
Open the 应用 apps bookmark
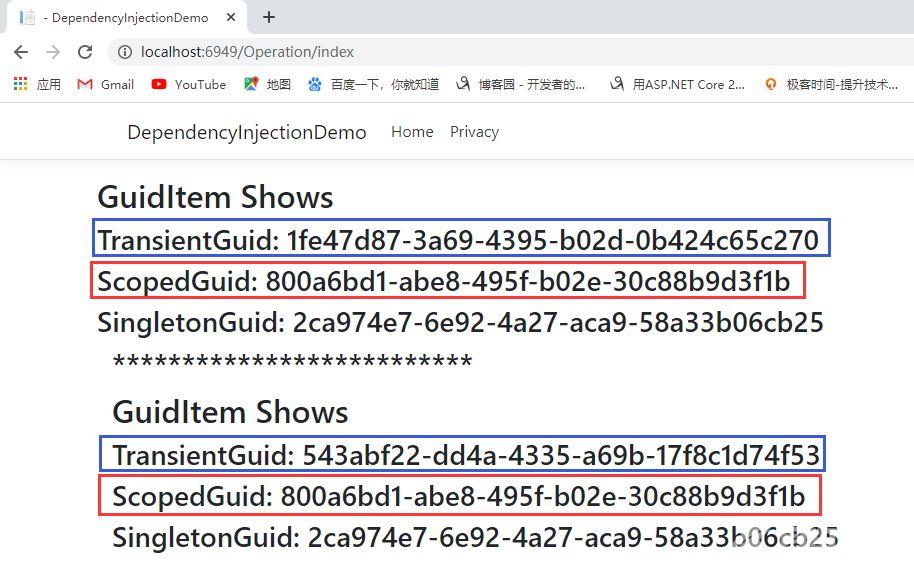pyautogui.click(x=37, y=84)
